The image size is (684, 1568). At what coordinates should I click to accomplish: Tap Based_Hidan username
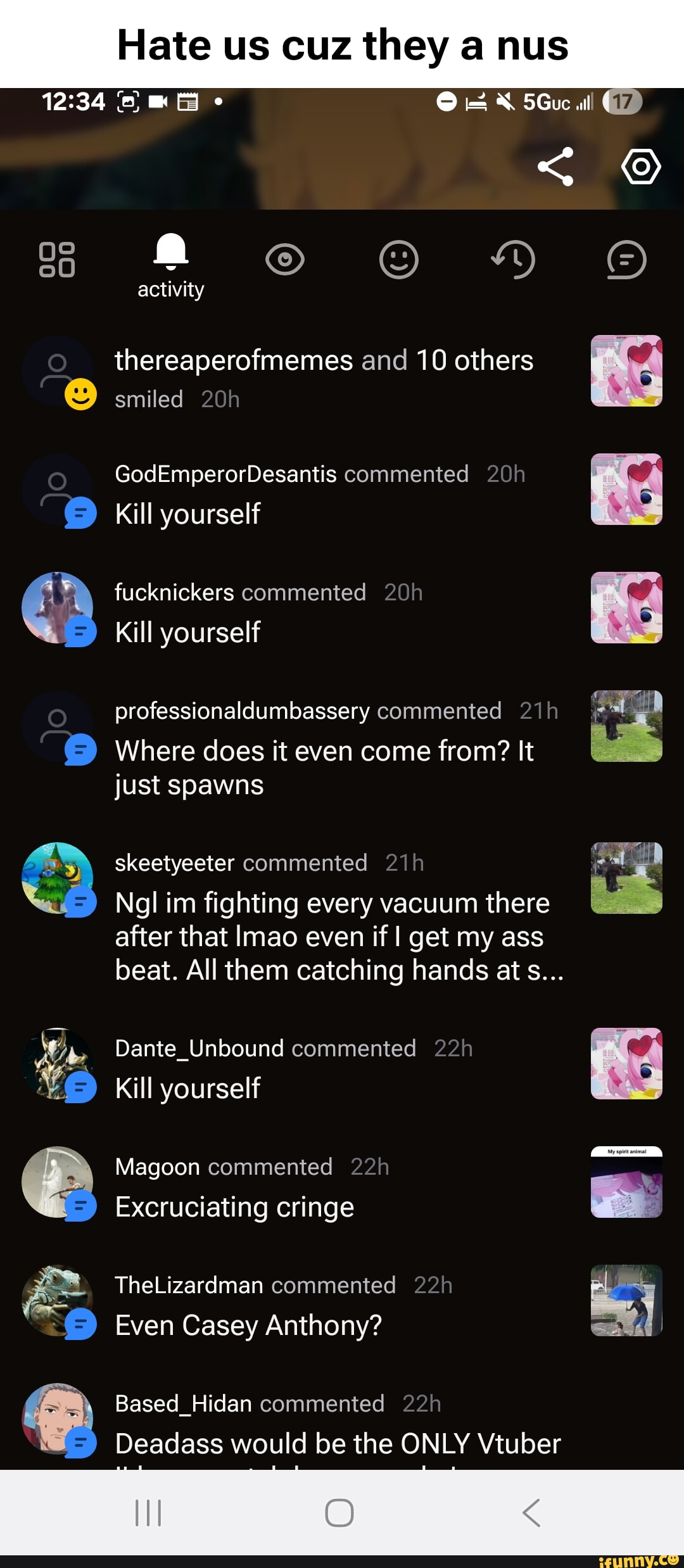[x=184, y=1403]
